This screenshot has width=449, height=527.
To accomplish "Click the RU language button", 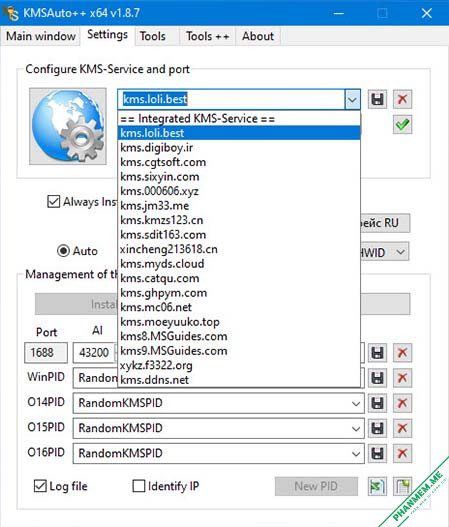I will point(384,223).
